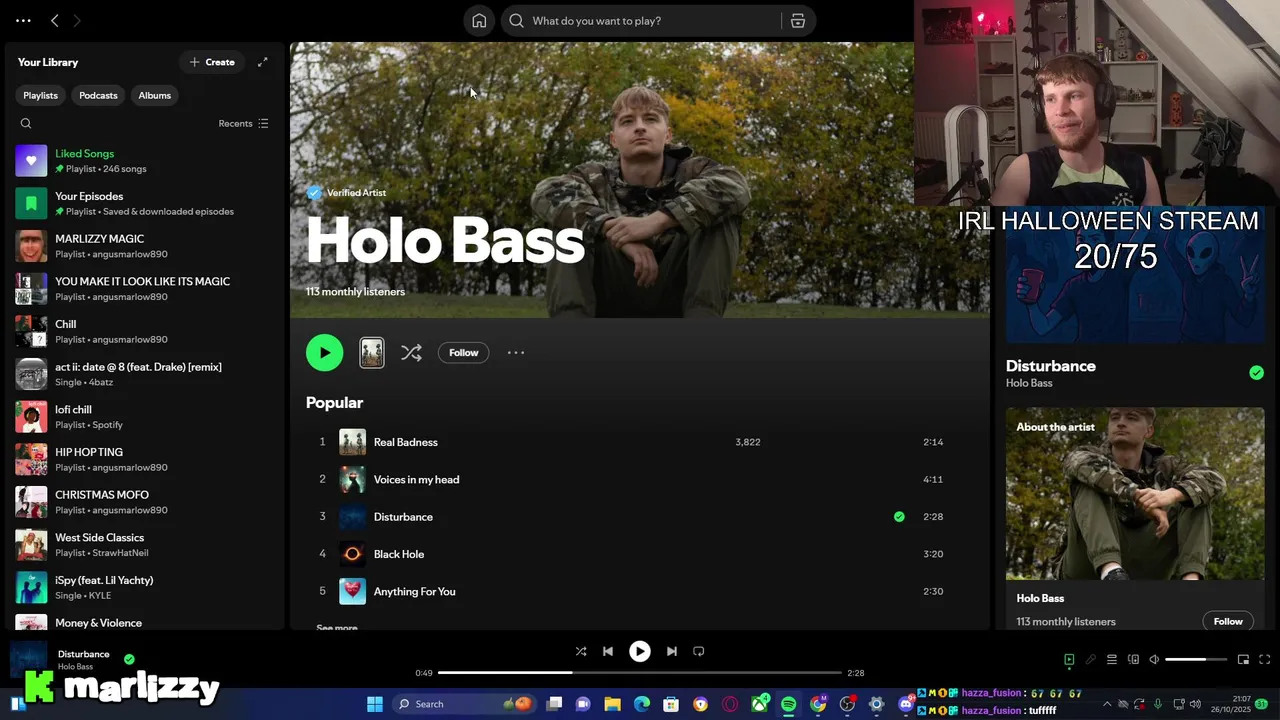1280x720 pixels.
Task: Open Connect to a device
Action: (x=1133, y=660)
